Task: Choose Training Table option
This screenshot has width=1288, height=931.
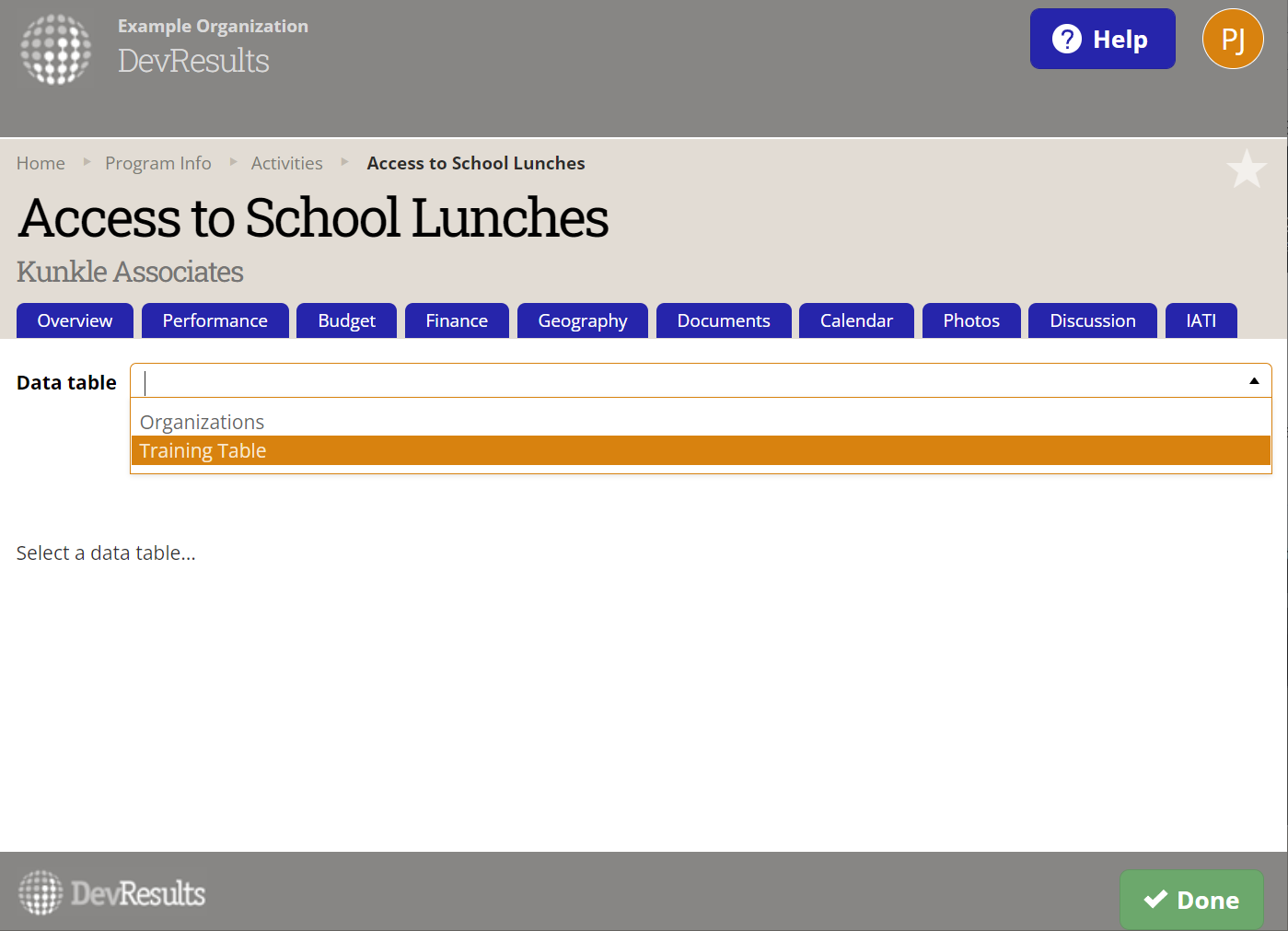Action: (x=701, y=450)
